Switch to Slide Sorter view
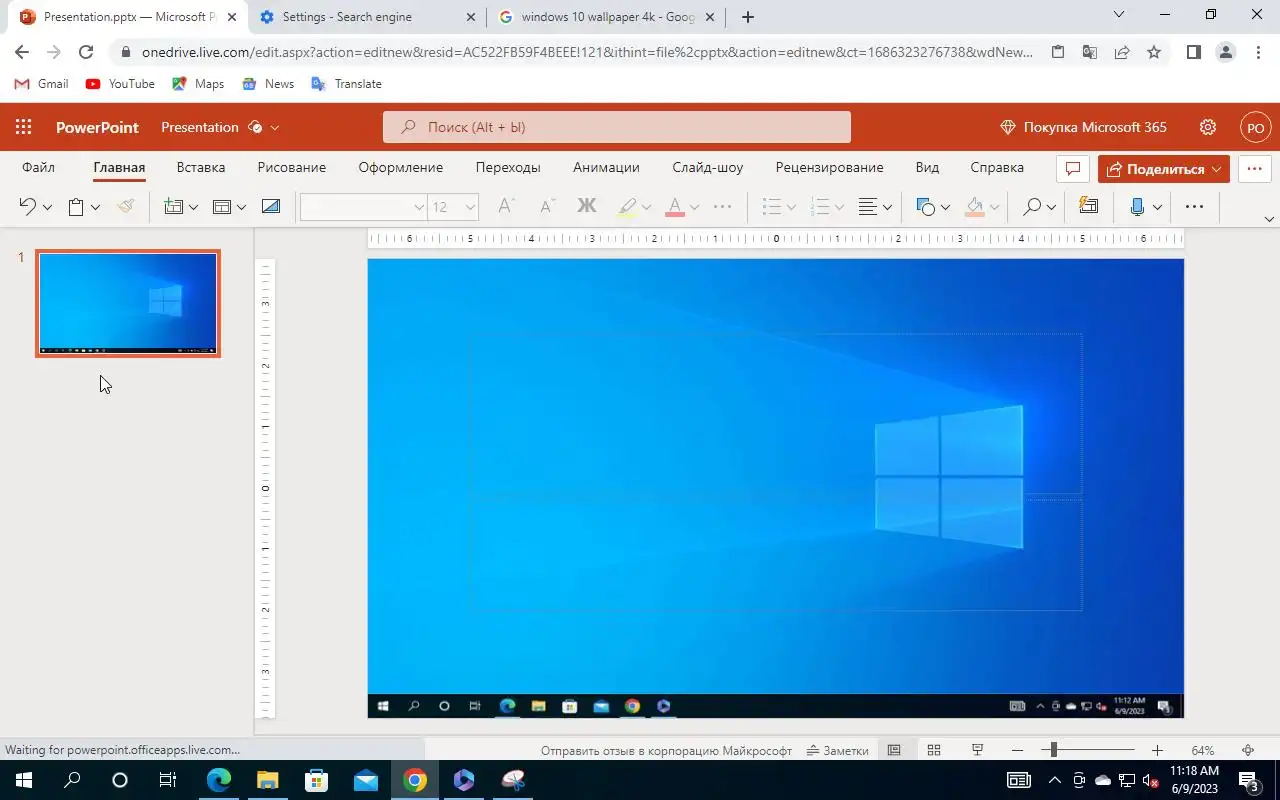 click(934, 750)
